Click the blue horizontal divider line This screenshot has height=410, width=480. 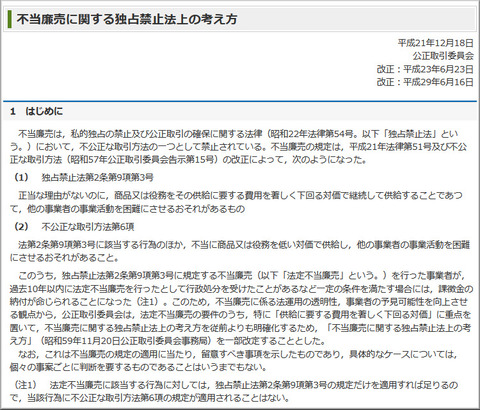coord(240,101)
